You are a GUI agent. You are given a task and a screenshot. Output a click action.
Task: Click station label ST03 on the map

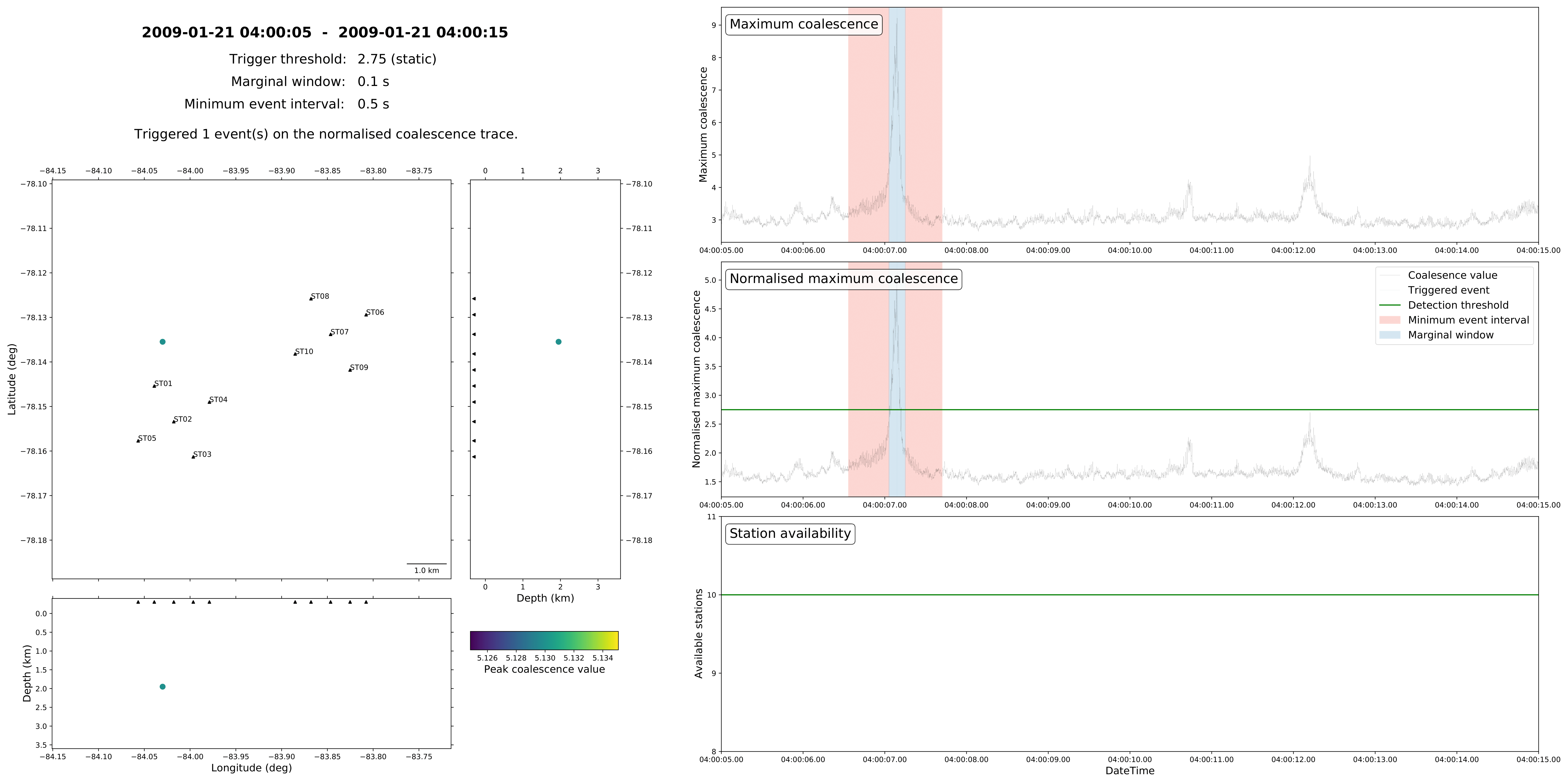[202, 454]
